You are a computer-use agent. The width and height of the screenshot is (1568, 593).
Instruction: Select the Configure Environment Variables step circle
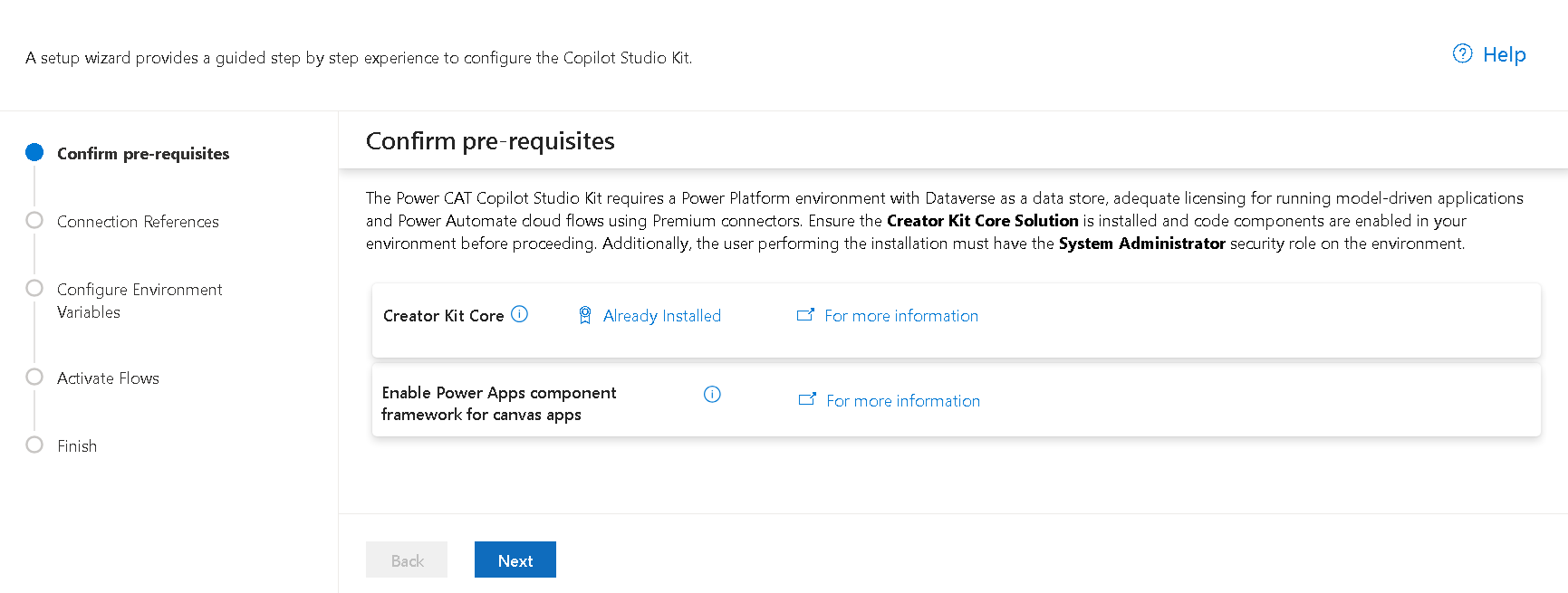[x=34, y=288]
